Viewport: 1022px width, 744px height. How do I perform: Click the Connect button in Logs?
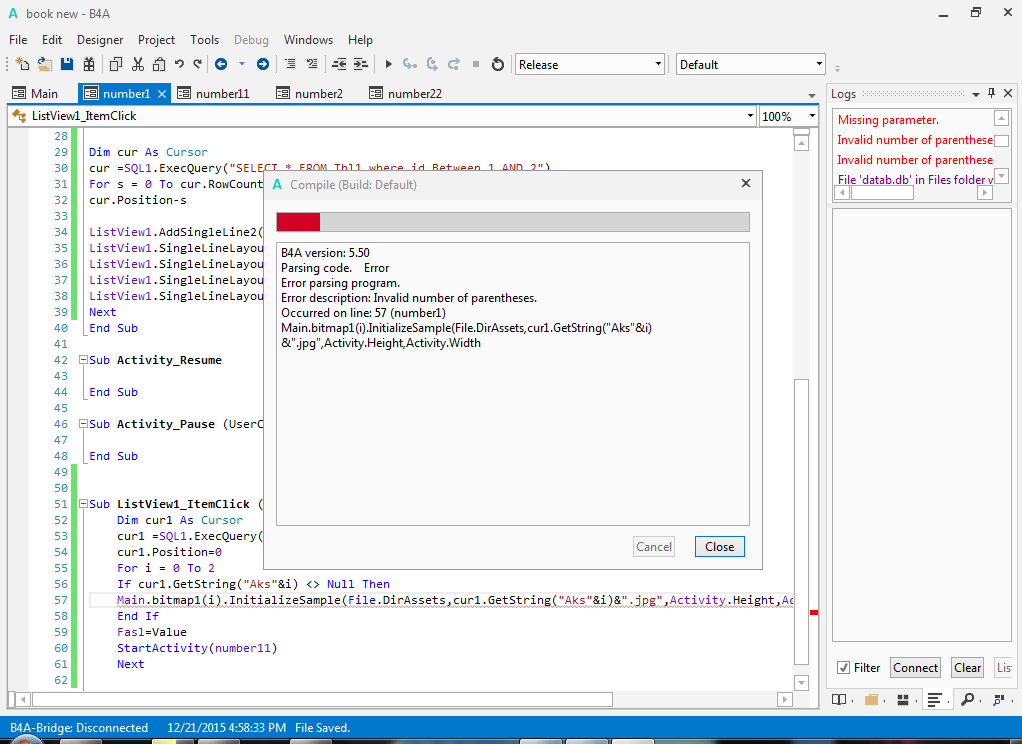pyautogui.click(x=915, y=667)
